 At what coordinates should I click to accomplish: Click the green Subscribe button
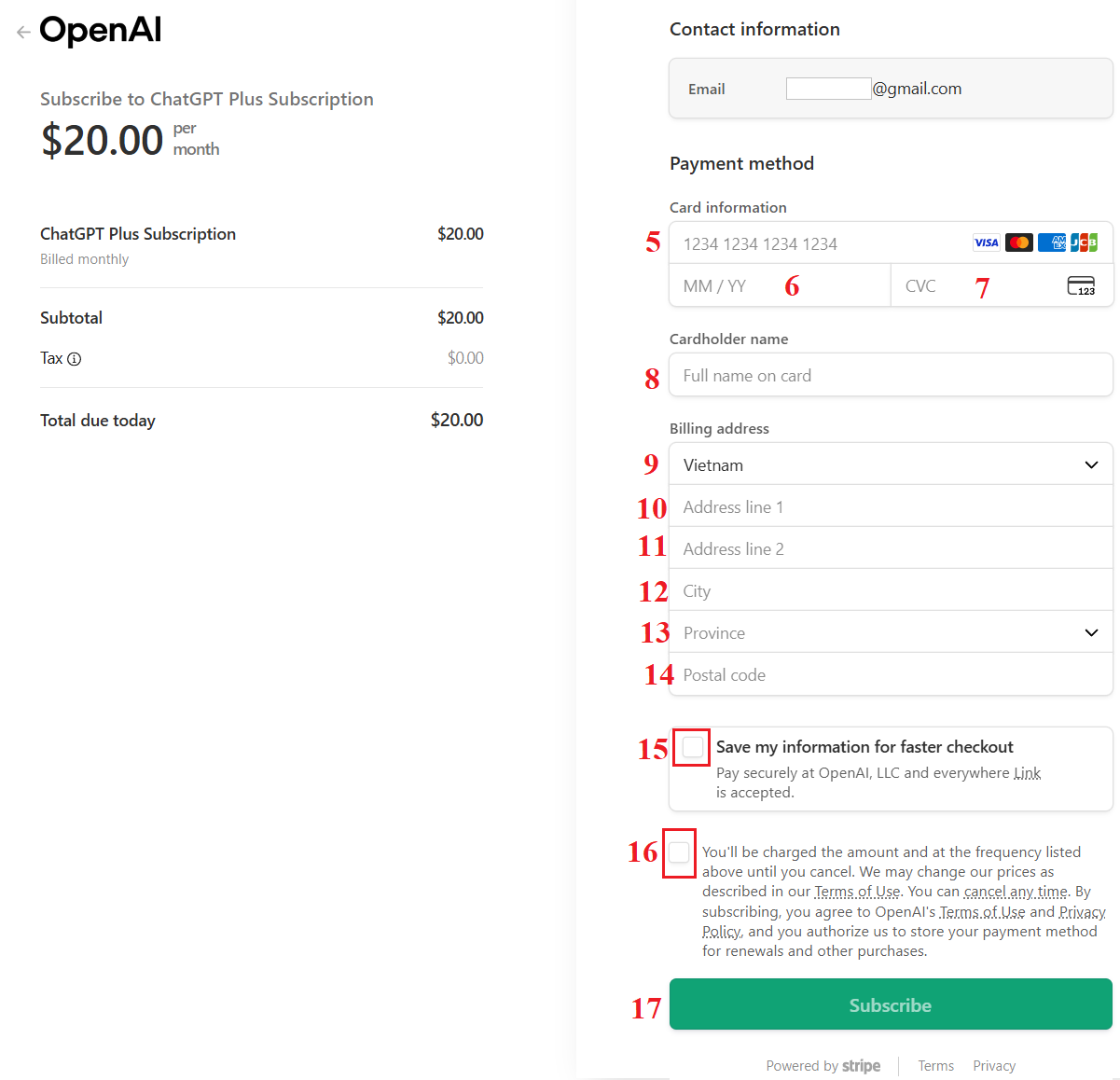click(891, 1004)
